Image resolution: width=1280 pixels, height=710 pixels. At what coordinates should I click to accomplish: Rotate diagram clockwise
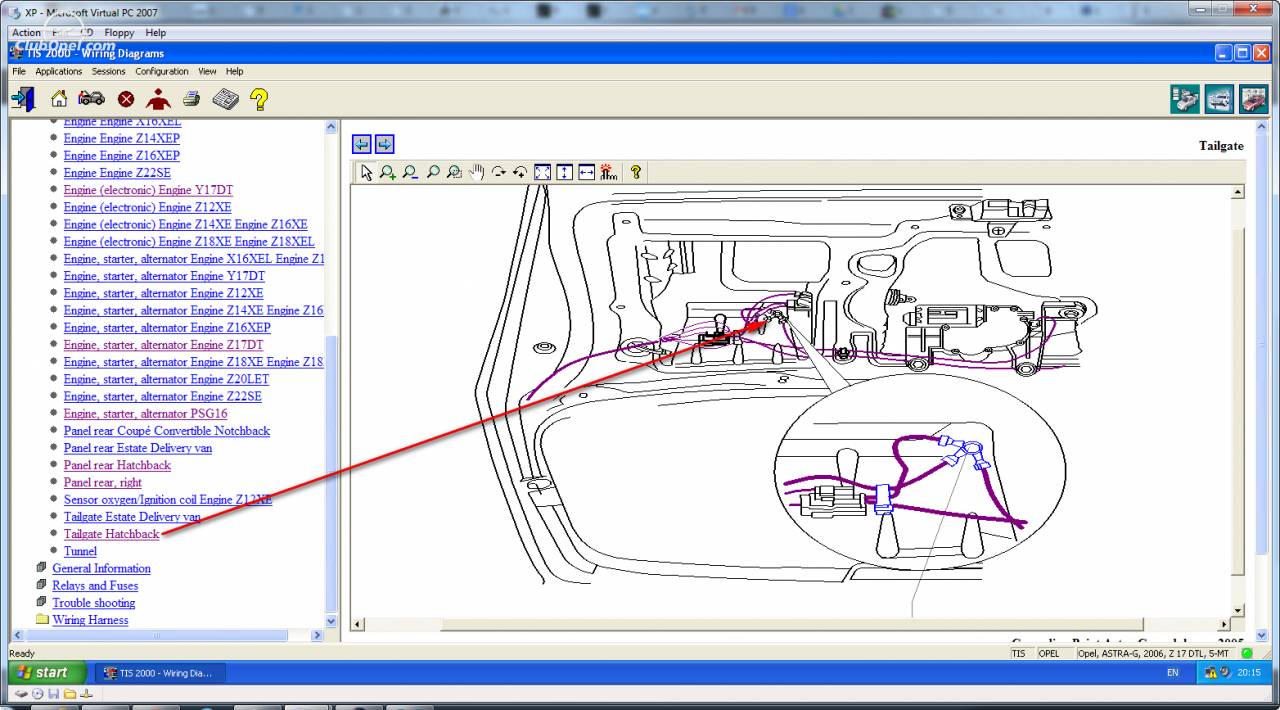coord(498,172)
